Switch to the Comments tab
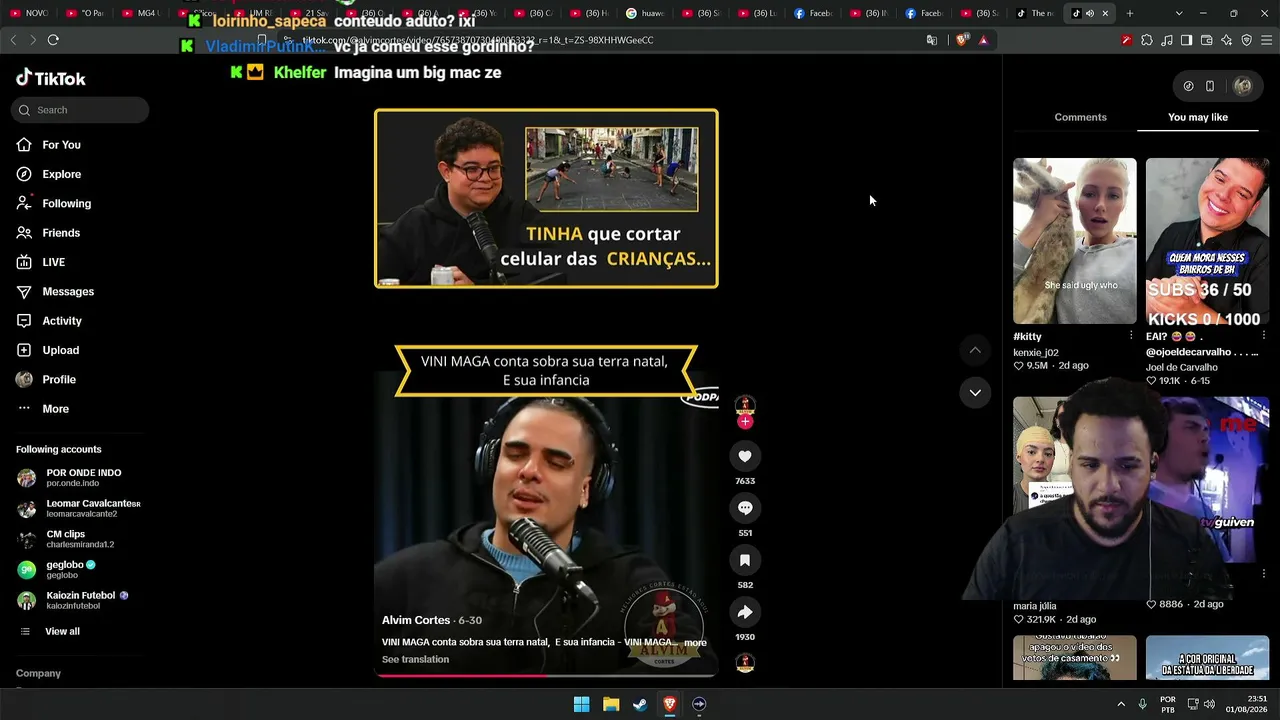This screenshot has width=1280, height=720. (x=1080, y=117)
